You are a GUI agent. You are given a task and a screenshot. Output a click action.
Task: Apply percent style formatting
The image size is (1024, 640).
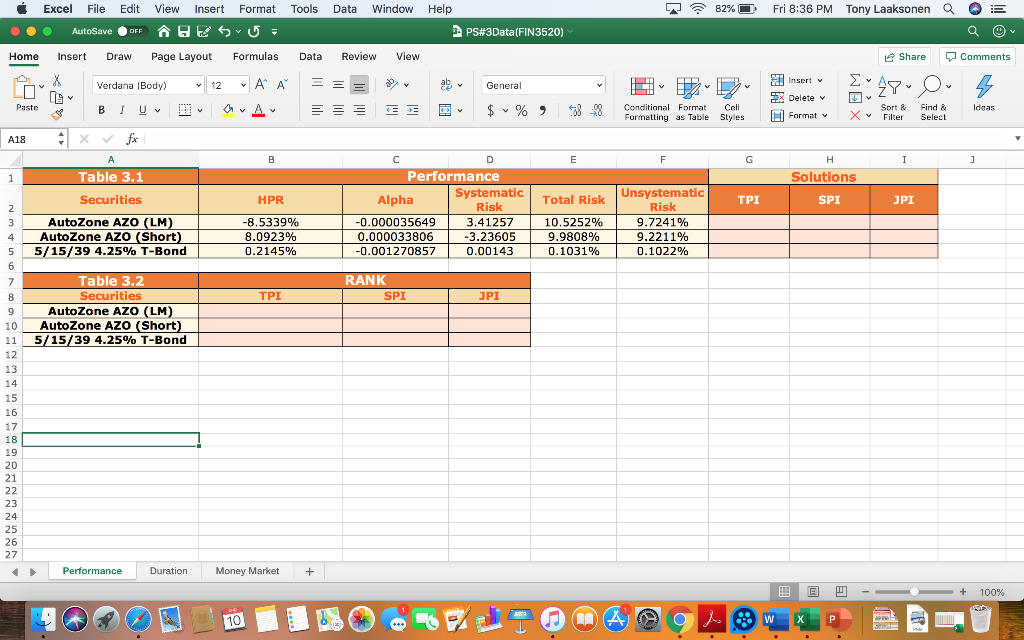point(520,109)
